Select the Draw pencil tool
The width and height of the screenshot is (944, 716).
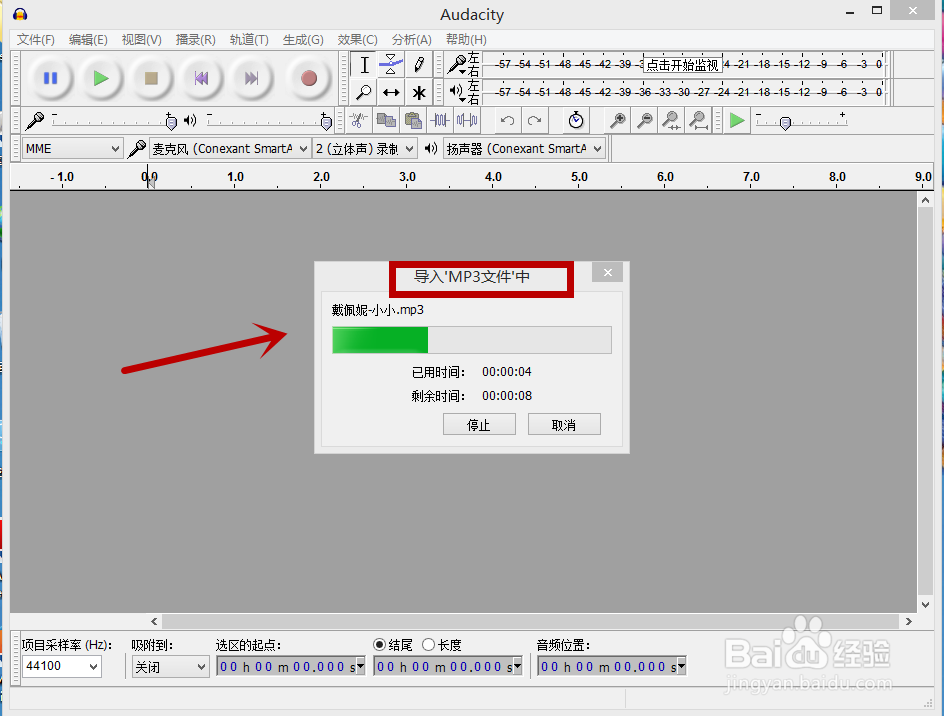click(419, 65)
